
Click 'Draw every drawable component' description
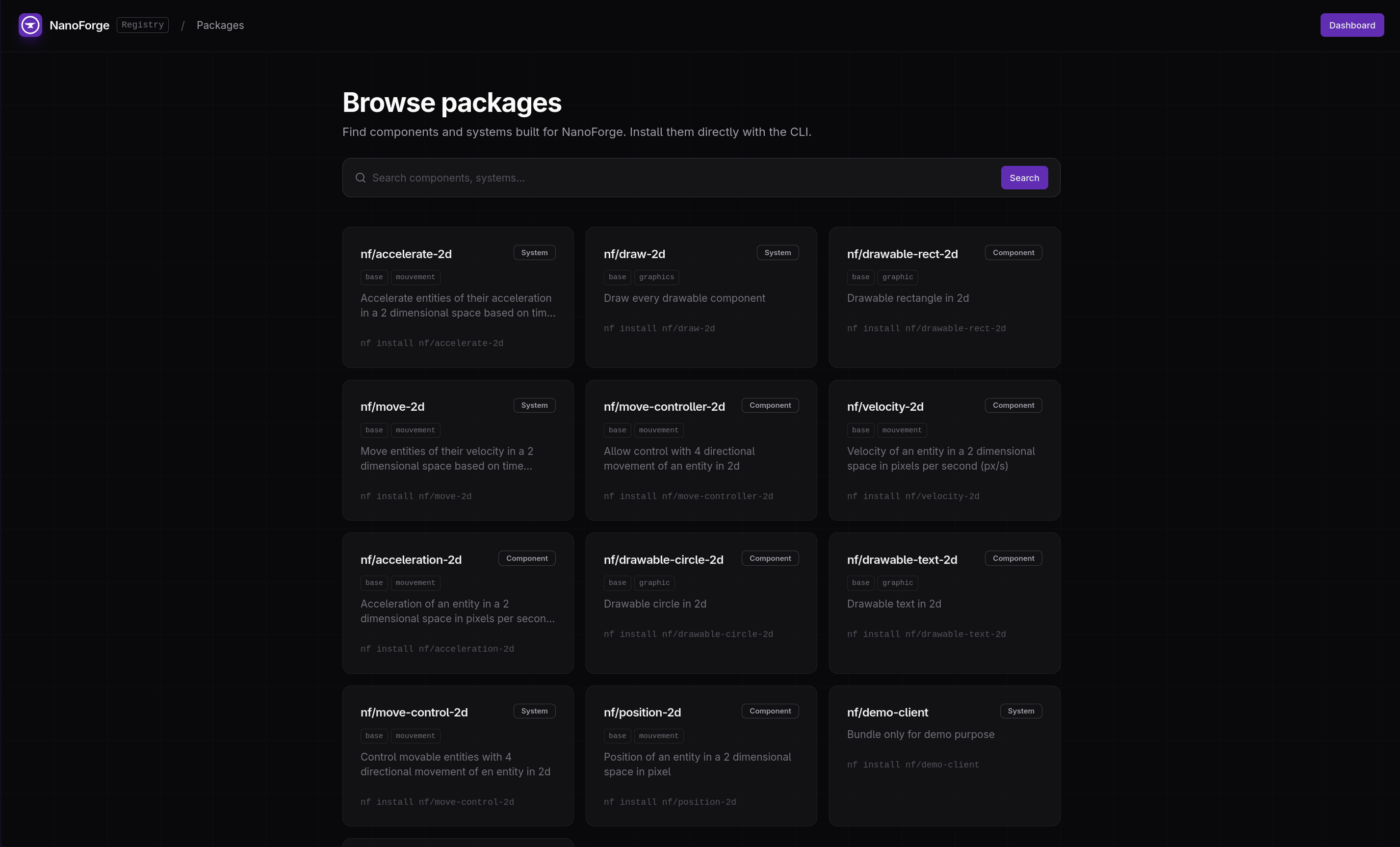click(x=684, y=298)
